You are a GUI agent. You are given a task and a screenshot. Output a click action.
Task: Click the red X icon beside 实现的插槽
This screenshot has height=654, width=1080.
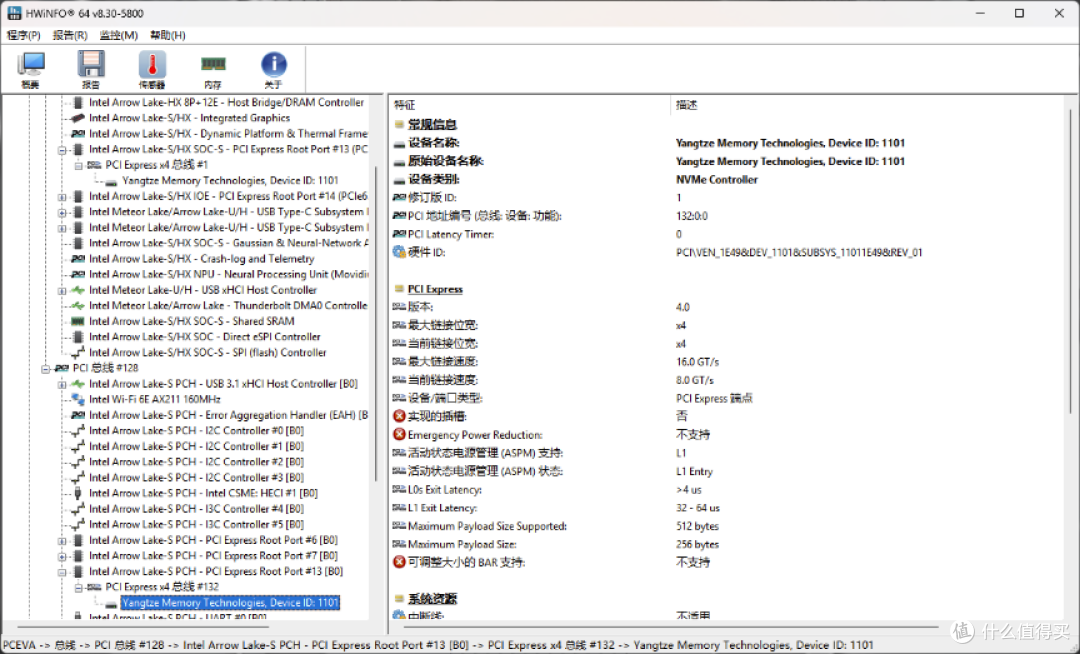[399, 416]
